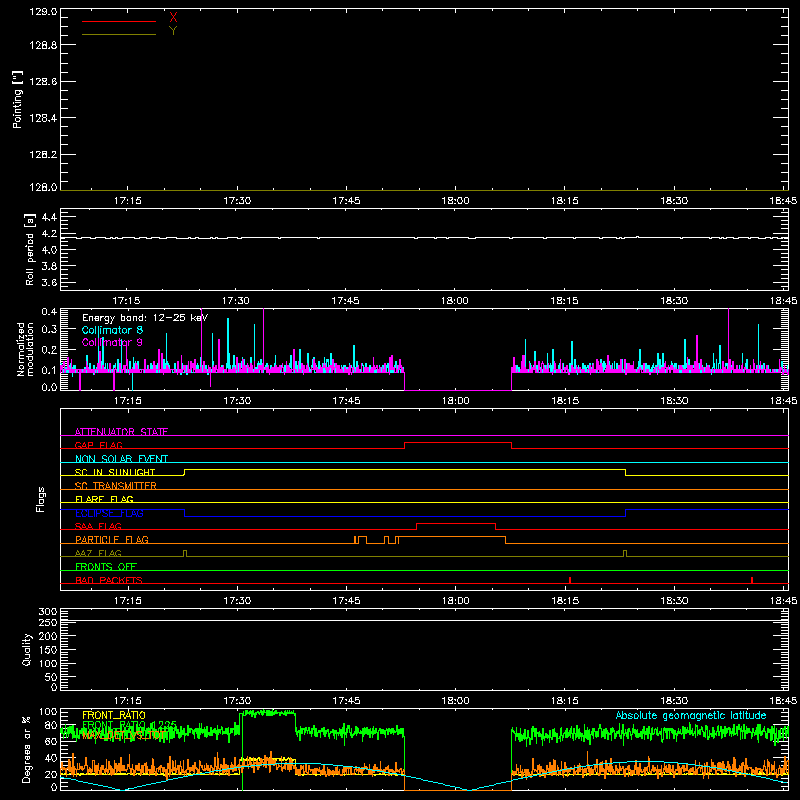Click the BAD_PACKETS spike just after 18:15
This screenshot has height=800, width=800.
point(570,580)
